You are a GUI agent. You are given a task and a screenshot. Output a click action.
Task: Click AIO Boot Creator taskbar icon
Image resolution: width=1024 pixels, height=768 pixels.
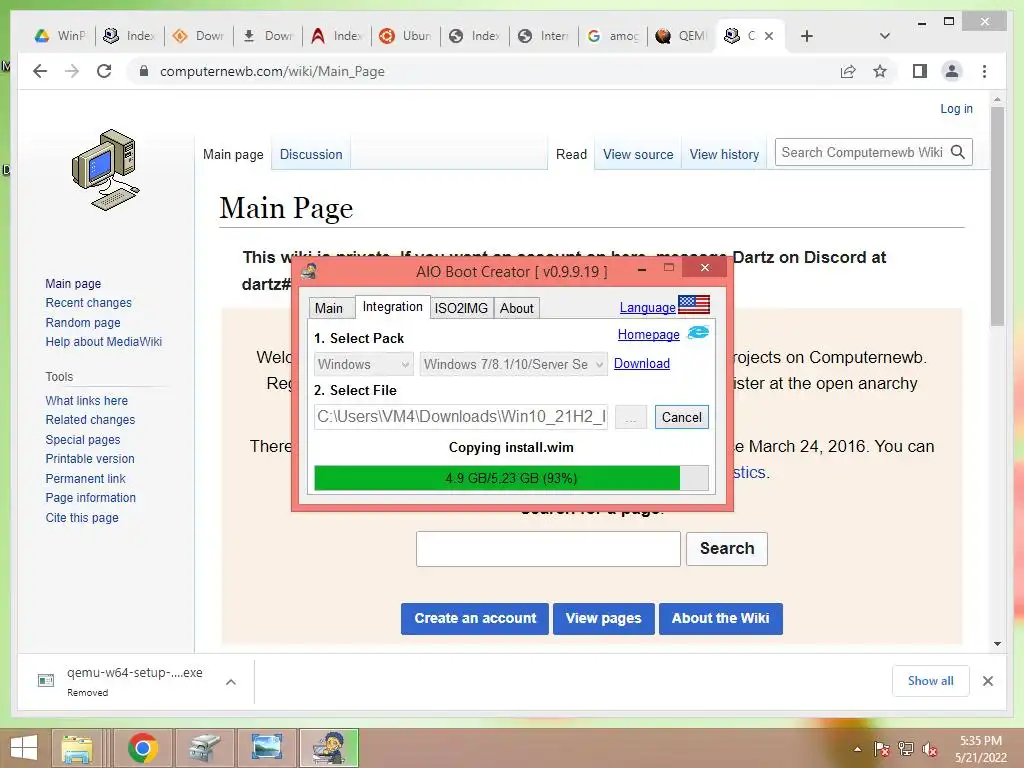tap(329, 748)
